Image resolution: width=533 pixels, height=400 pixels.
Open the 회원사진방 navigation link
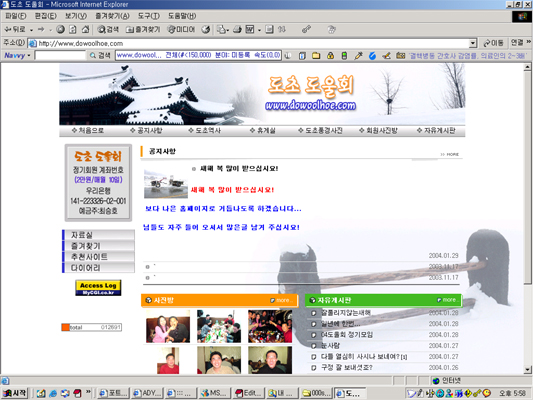[x=378, y=131]
